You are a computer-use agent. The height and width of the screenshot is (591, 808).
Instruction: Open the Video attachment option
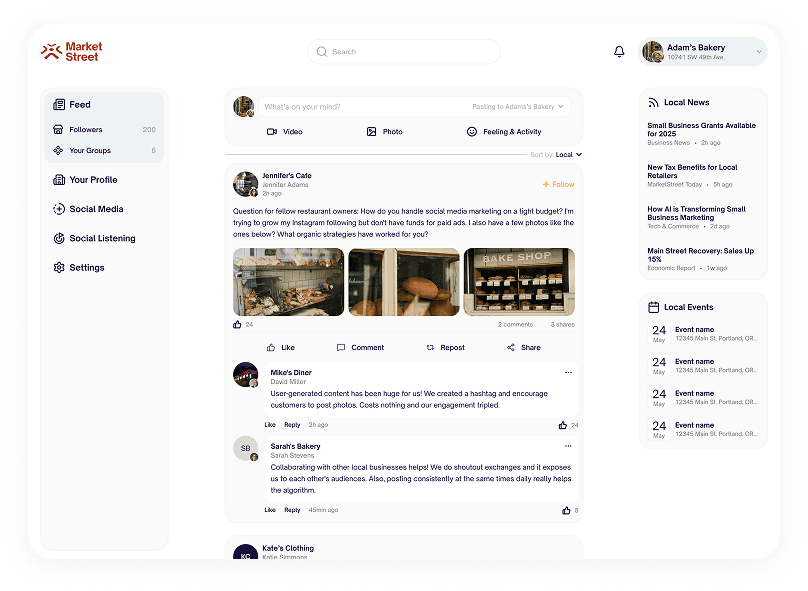point(286,131)
